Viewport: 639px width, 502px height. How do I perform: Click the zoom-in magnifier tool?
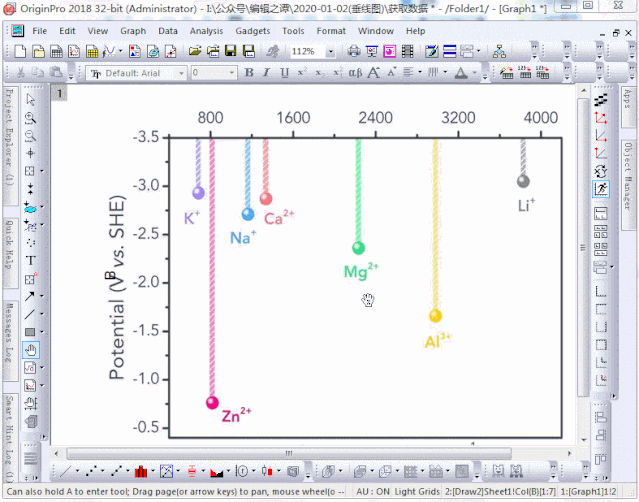pyautogui.click(x=30, y=118)
